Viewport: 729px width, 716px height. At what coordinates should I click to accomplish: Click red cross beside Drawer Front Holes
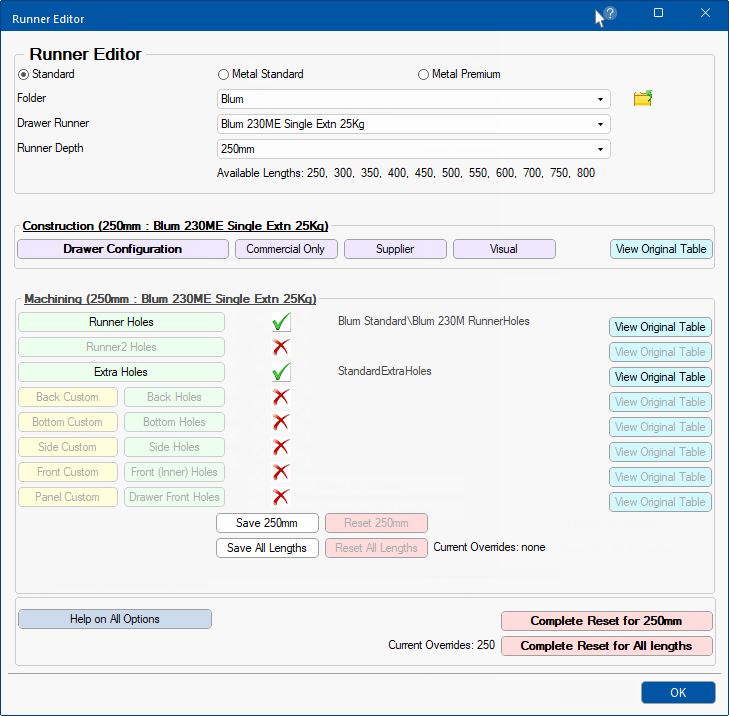pyautogui.click(x=281, y=497)
